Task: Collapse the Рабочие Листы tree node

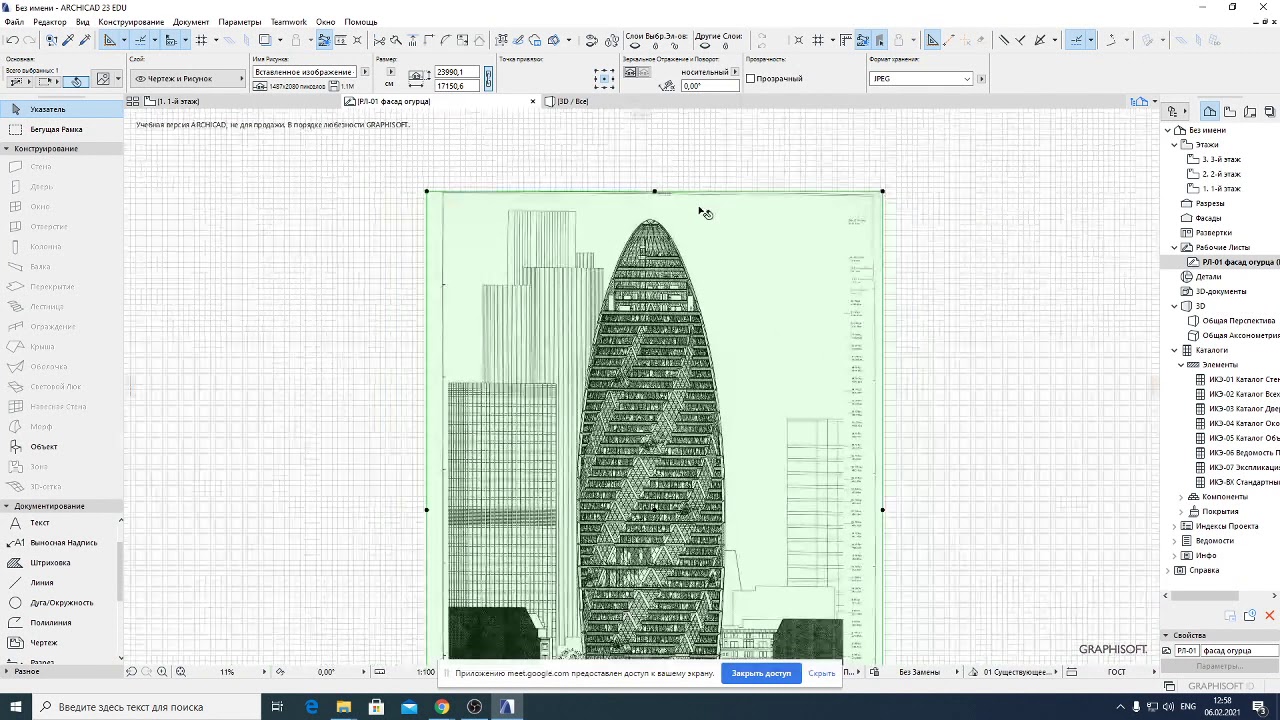Action: tap(1175, 247)
